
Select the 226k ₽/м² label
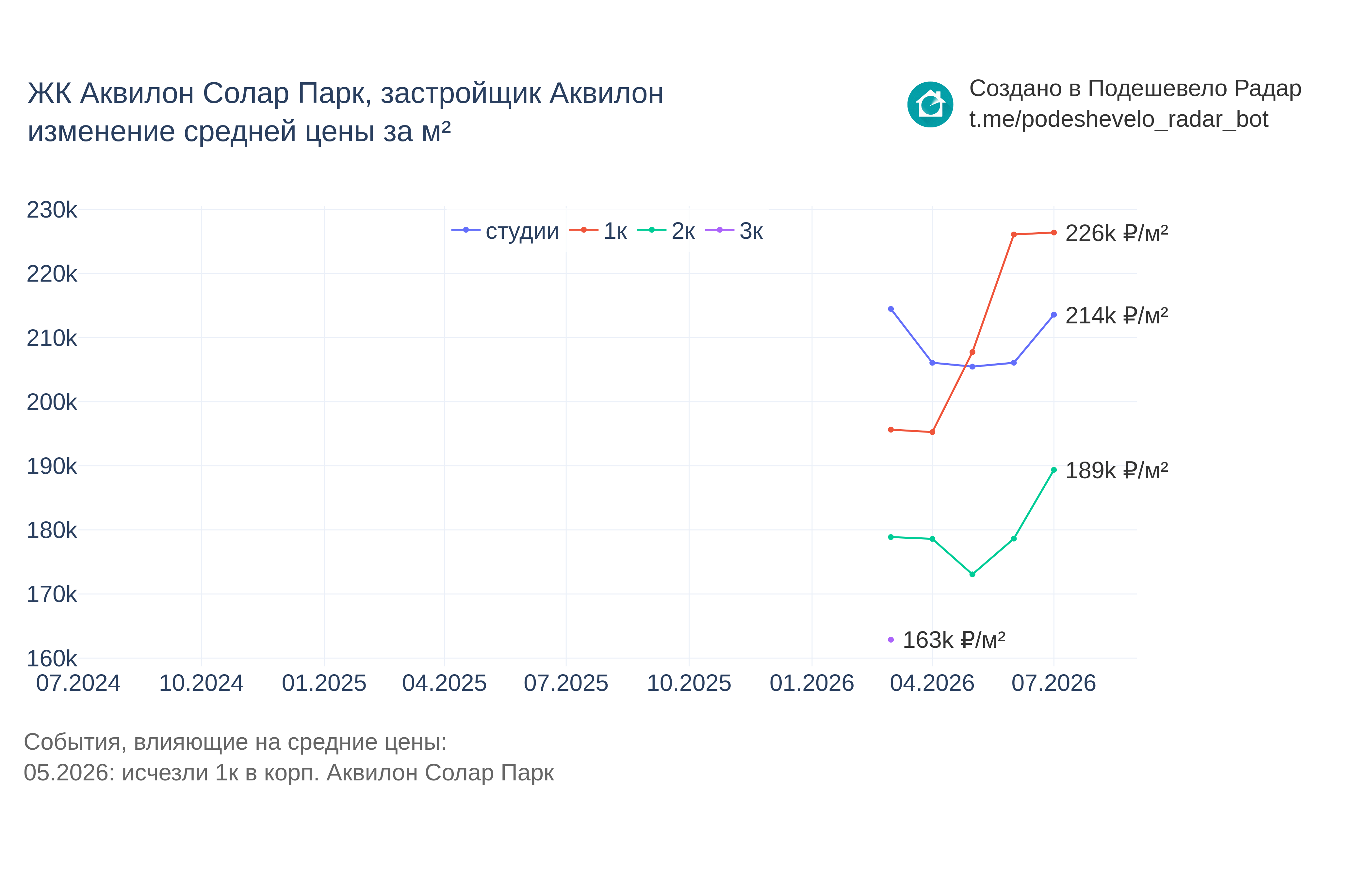[1116, 233]
